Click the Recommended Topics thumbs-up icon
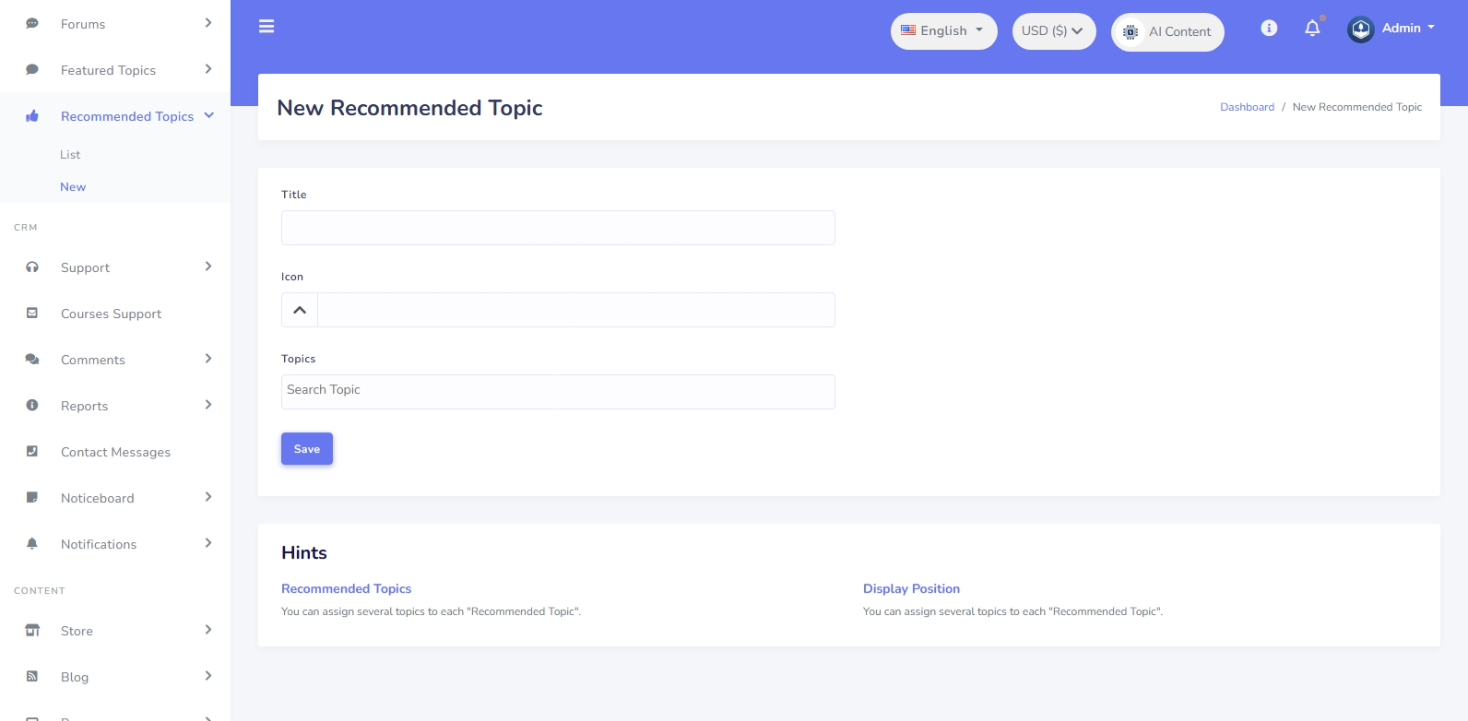1468x721 pixels. (x=32, y=117)
